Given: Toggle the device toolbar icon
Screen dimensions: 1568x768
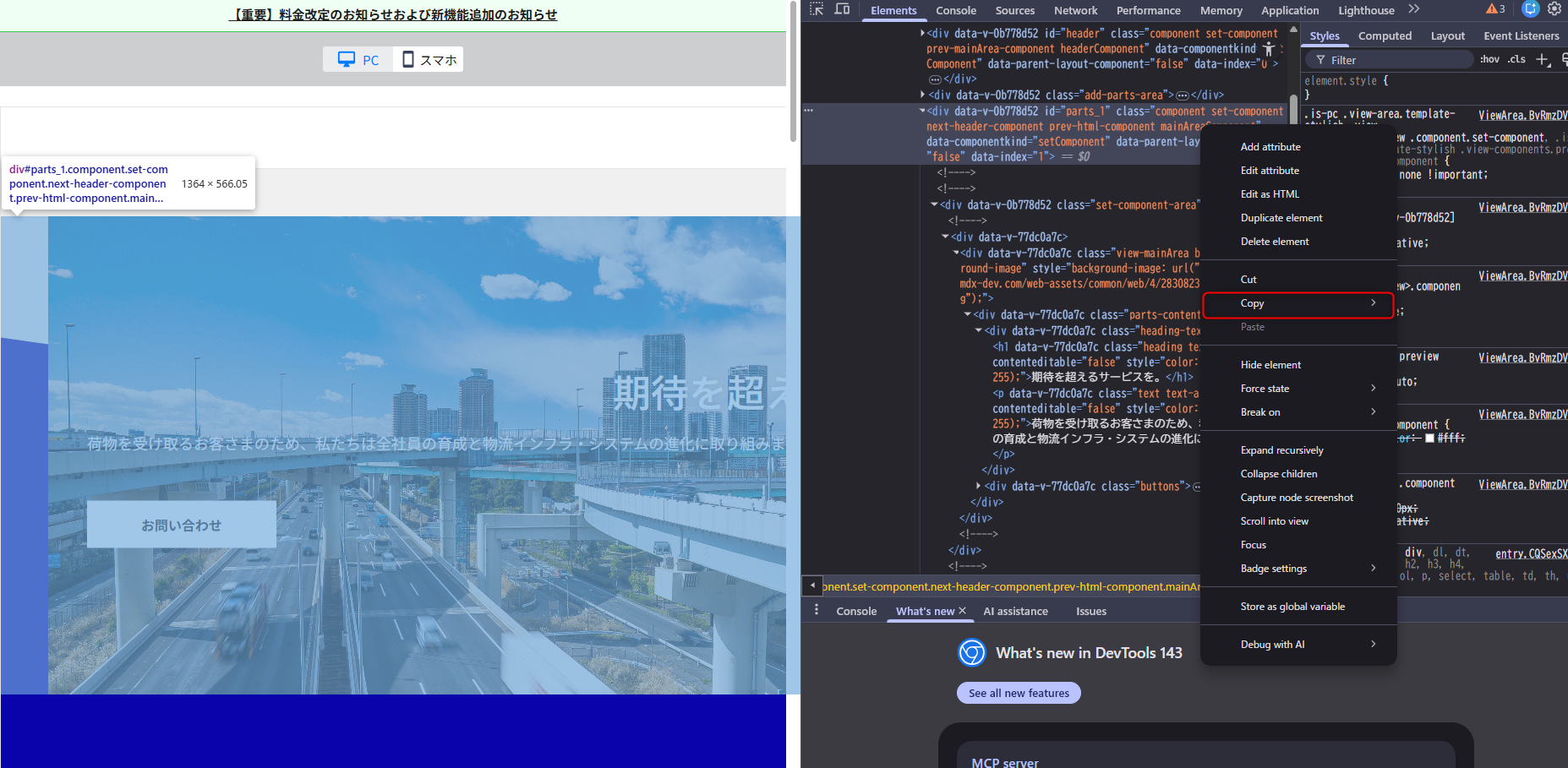Looking at the screenshot, I should pyautogui.click(x=842, y=9).
